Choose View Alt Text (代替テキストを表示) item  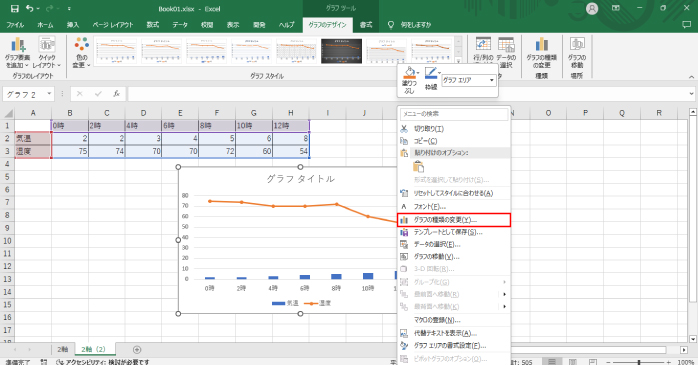(454, 333)
